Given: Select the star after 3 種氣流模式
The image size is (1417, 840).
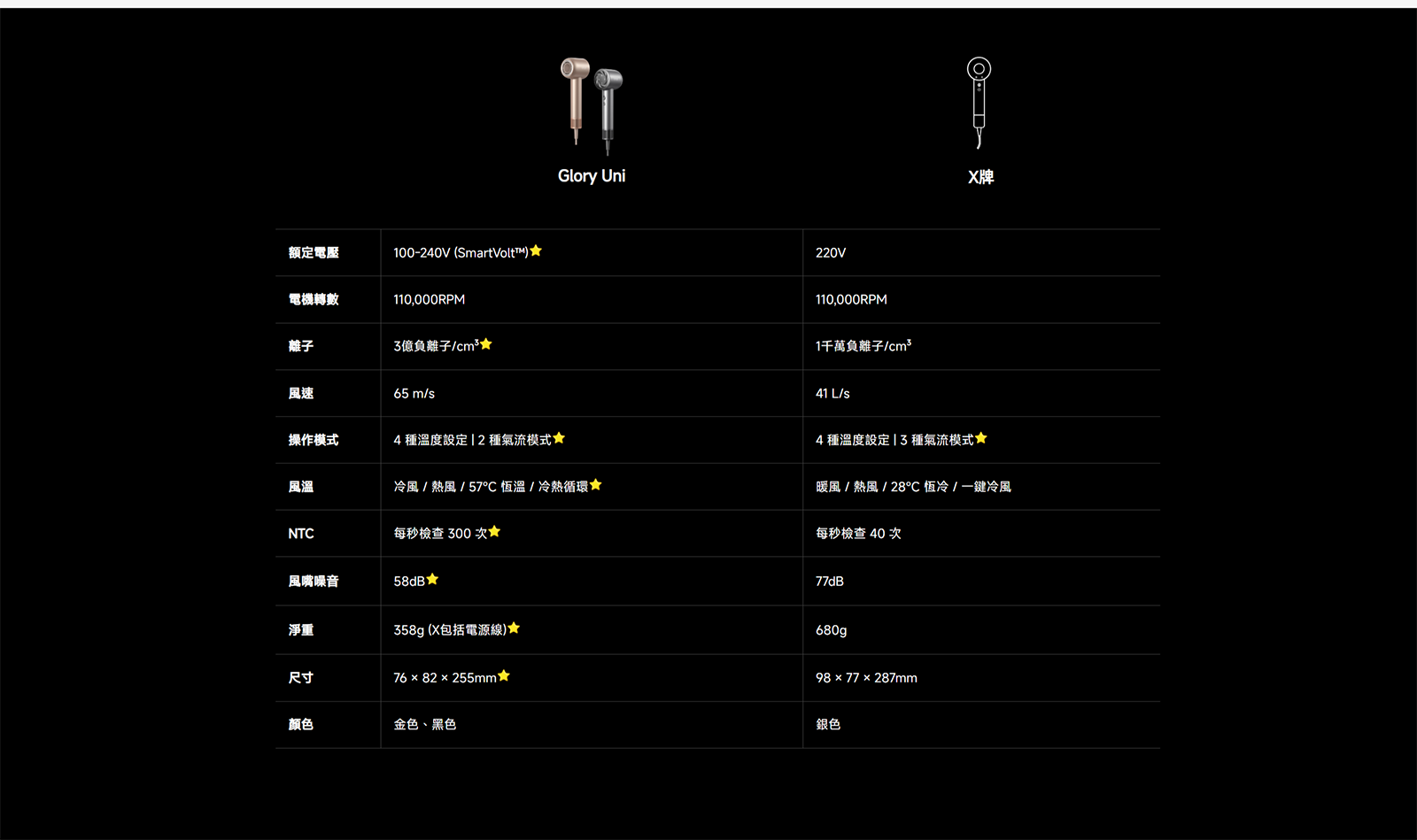Looking at the screenshot, I should (x=981, y=437).
